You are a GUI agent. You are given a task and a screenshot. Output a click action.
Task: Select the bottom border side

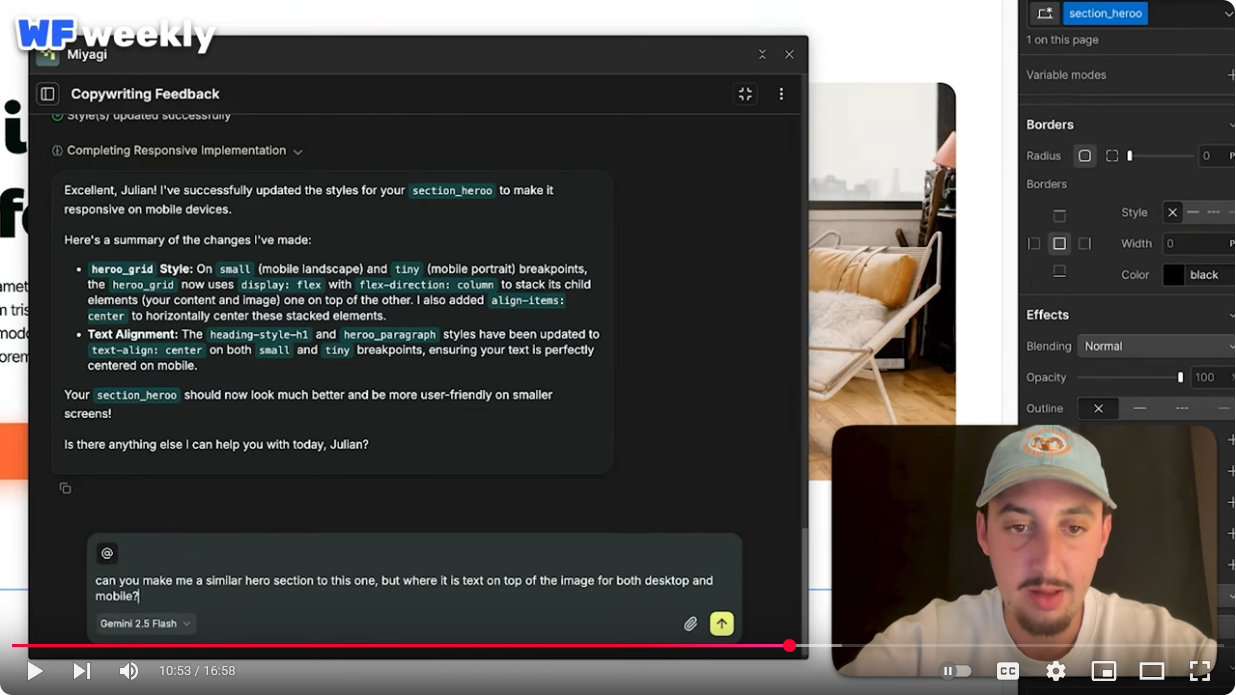(1060, 271)
